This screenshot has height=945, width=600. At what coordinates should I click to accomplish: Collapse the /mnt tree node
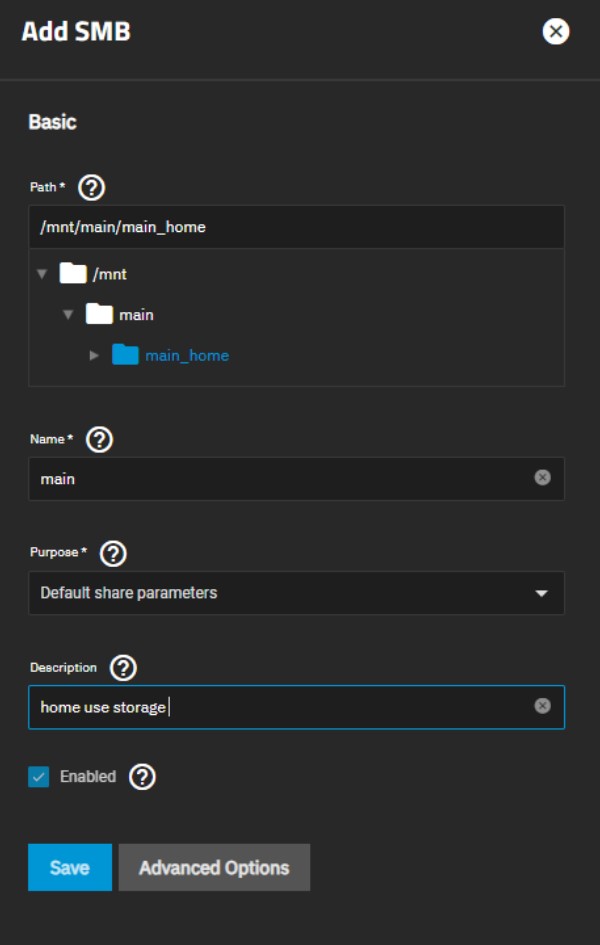coord(42,274)
